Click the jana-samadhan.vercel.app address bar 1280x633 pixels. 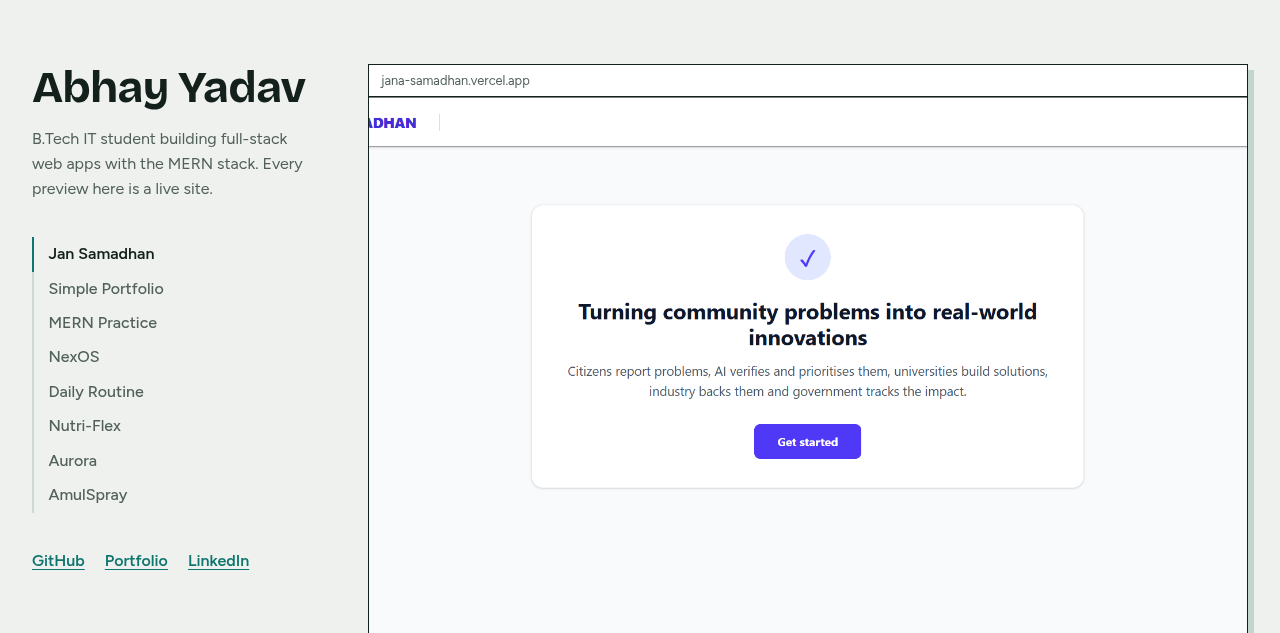[x=808, y=81]
